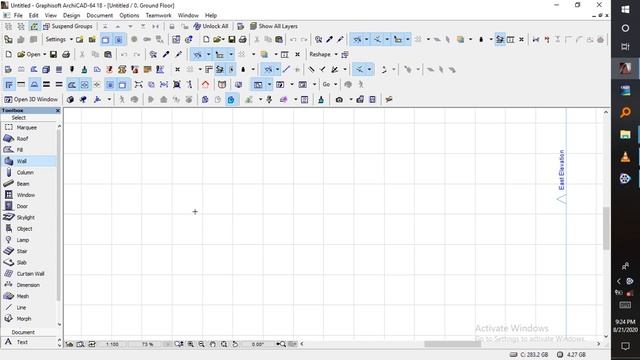Click the canvas vertical scrollbar thumb
This screenshot has width=640, height=360.
coord(606,228)
